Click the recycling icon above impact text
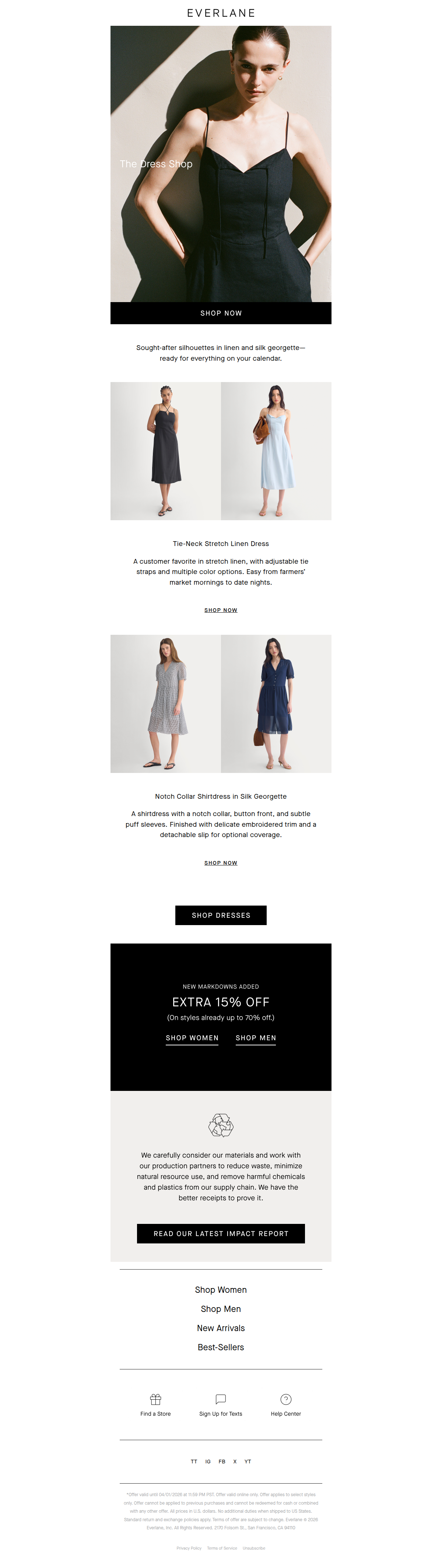 [x=221, y=1125]
